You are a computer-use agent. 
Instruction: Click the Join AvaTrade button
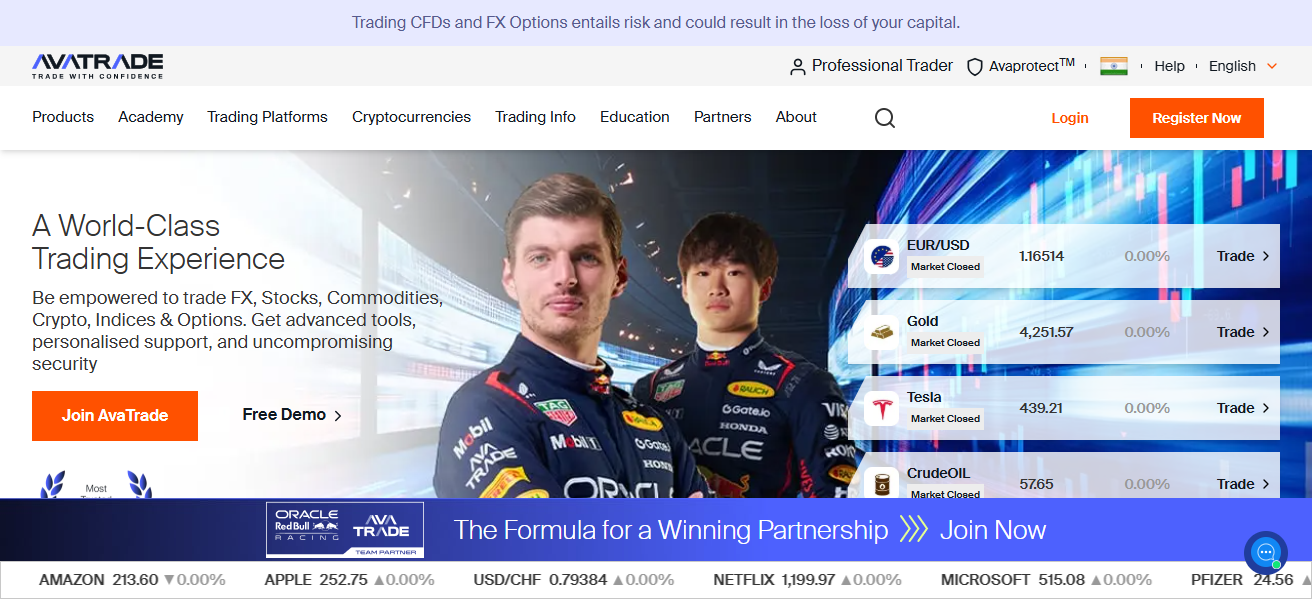(115, 416)
